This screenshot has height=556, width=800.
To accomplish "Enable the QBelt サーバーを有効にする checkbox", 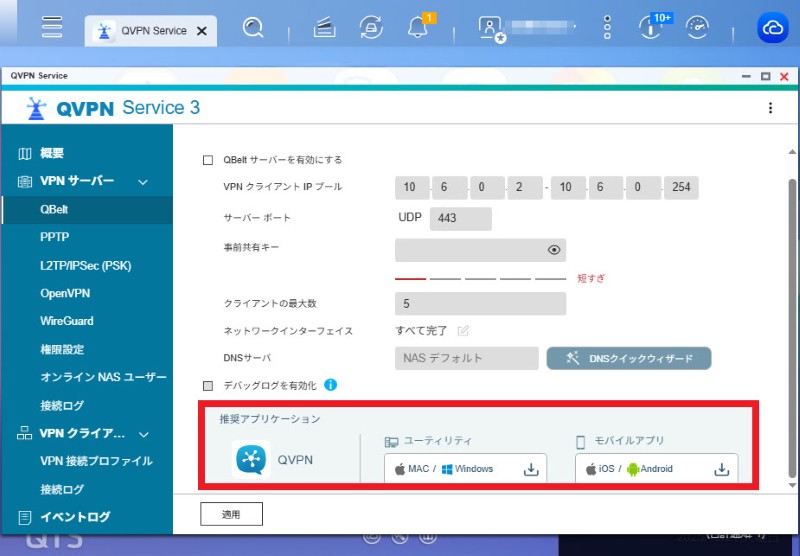I will (x=208, y=160).
